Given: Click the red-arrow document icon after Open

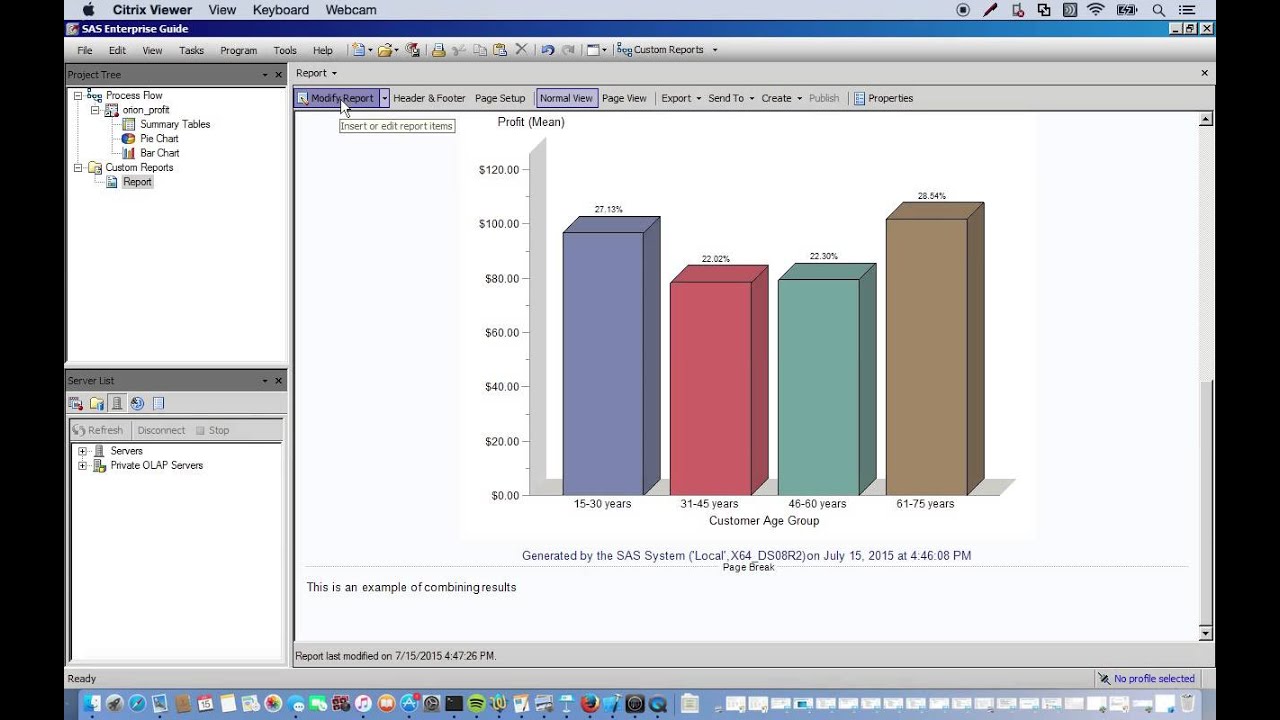Looking at the screenshot, I should click(x=412, y=50).
